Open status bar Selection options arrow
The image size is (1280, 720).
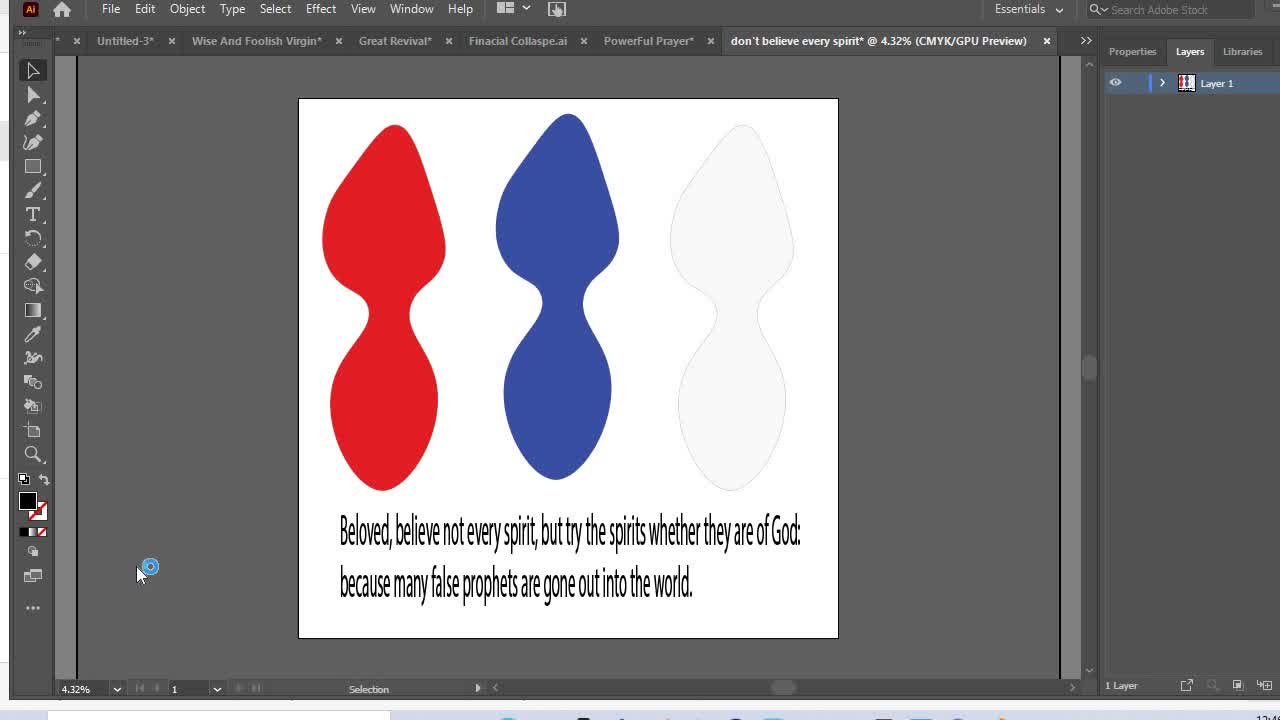(x=478, y=688)
